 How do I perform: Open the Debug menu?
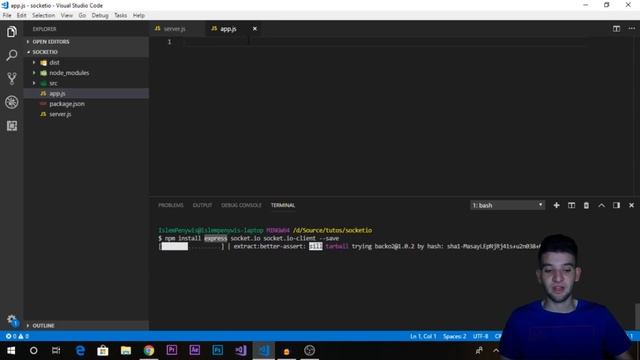[x=100, y=15]
